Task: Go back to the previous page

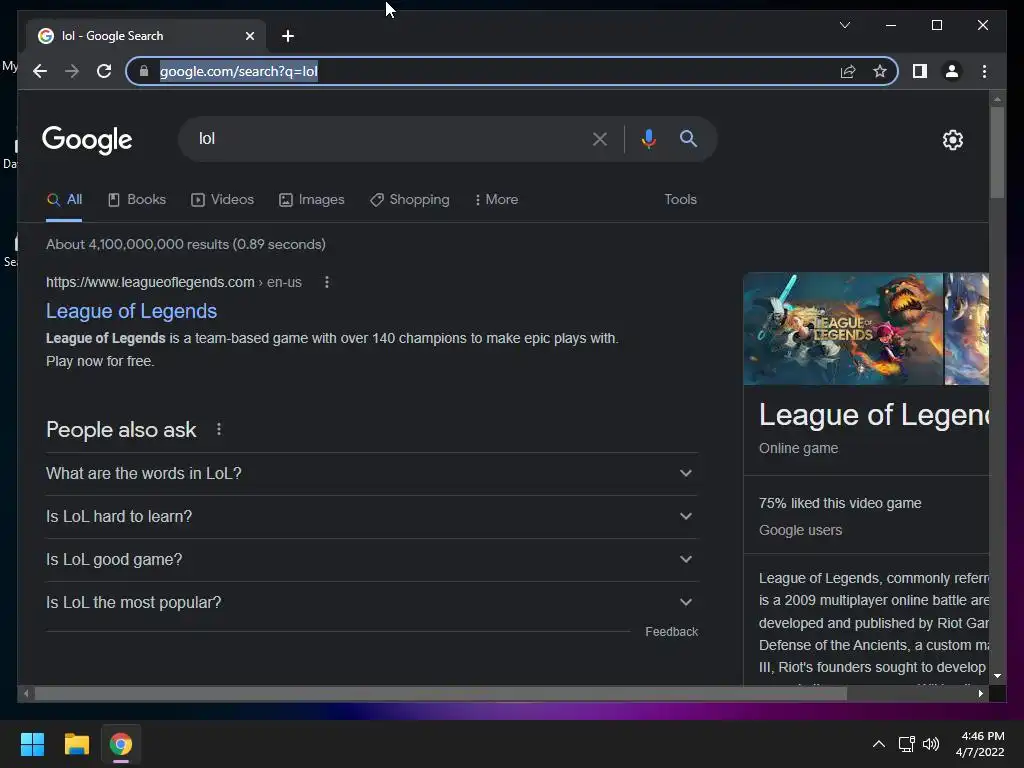Action: click(x=40, y=71)
